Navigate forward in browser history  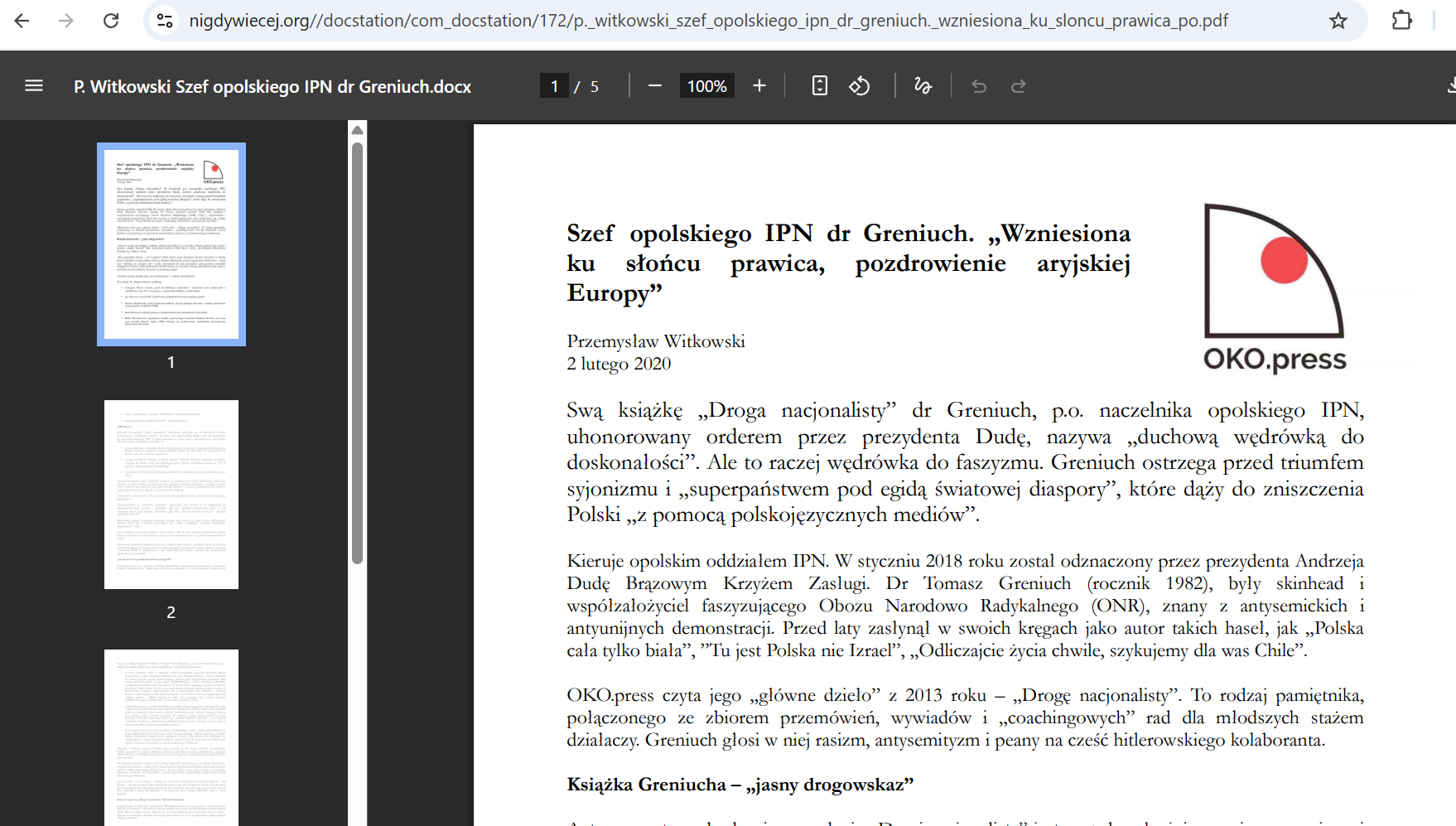point(65,21)
